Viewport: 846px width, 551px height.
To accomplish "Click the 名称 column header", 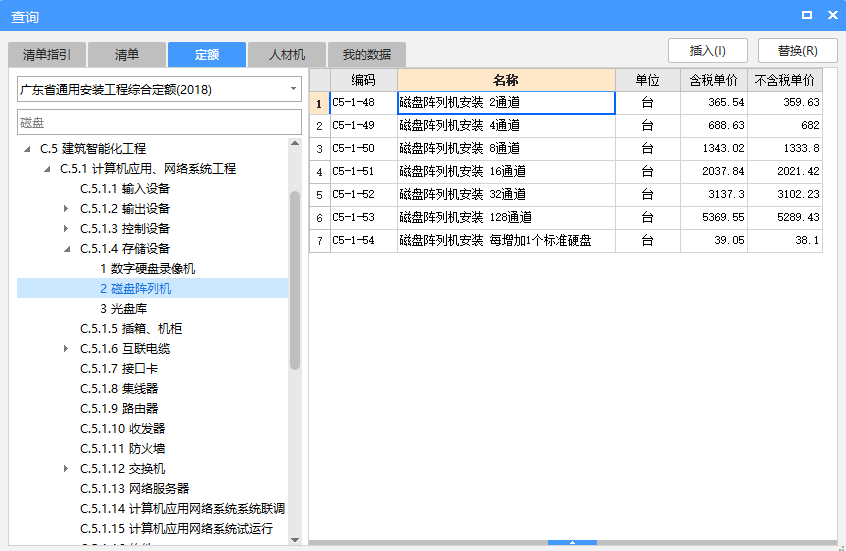I will pyautogui.click(x=506, y=80).
